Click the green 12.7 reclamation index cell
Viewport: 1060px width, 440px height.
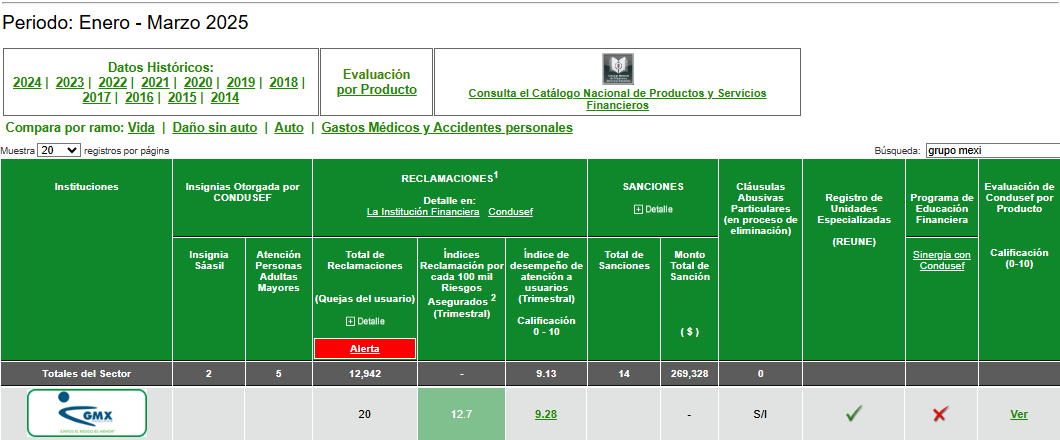click(x=462, y=414)
